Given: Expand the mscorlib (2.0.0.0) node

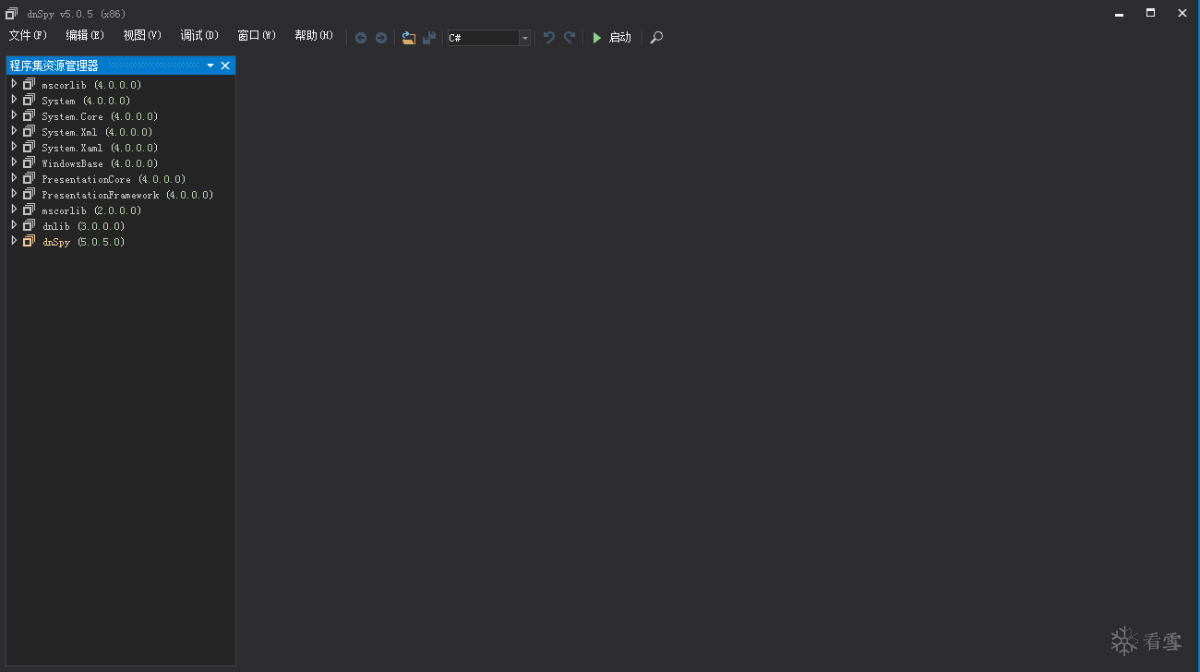Looking at the screenshot, I should point(14,210).
